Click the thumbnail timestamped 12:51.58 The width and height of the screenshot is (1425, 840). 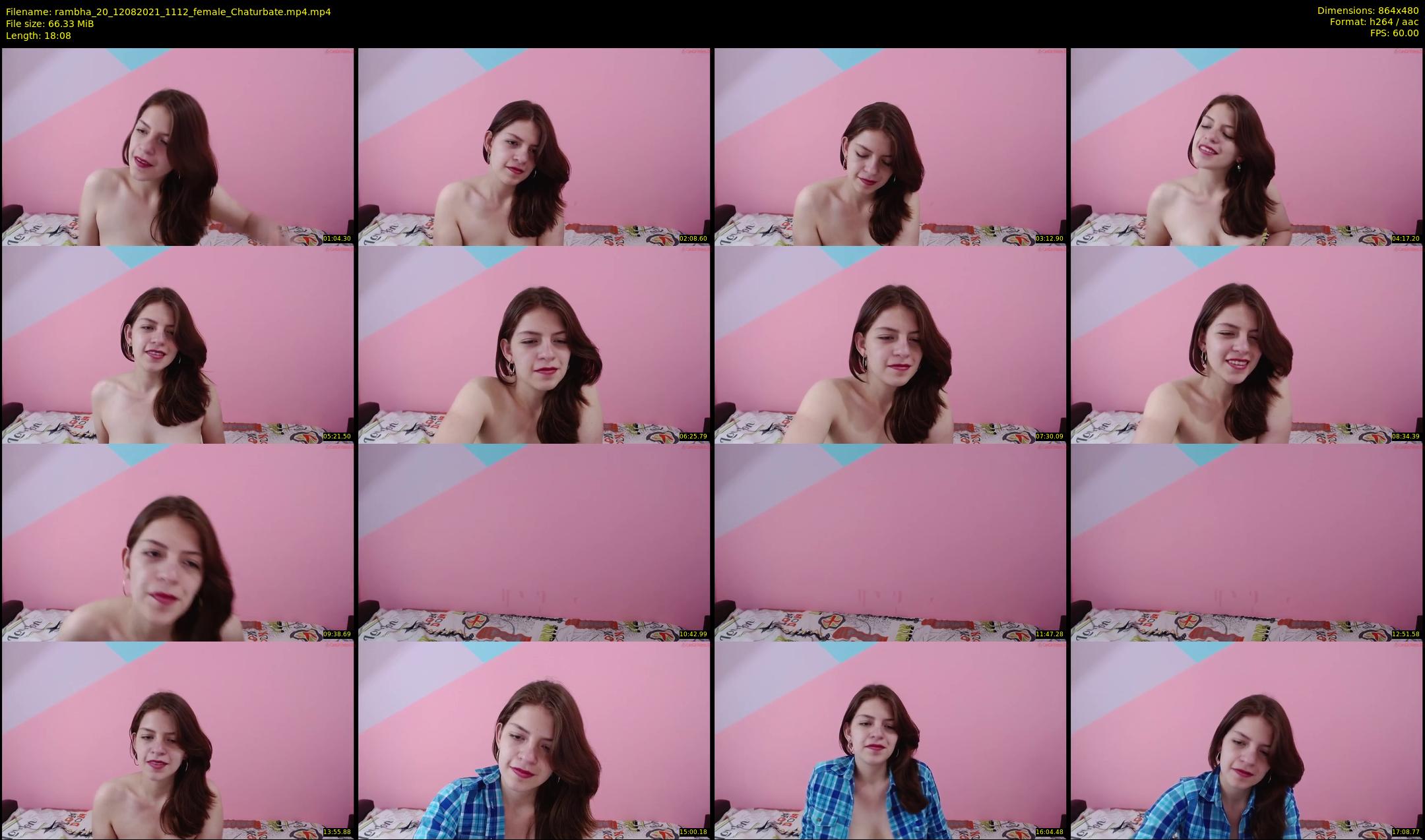coord(1246,542)
